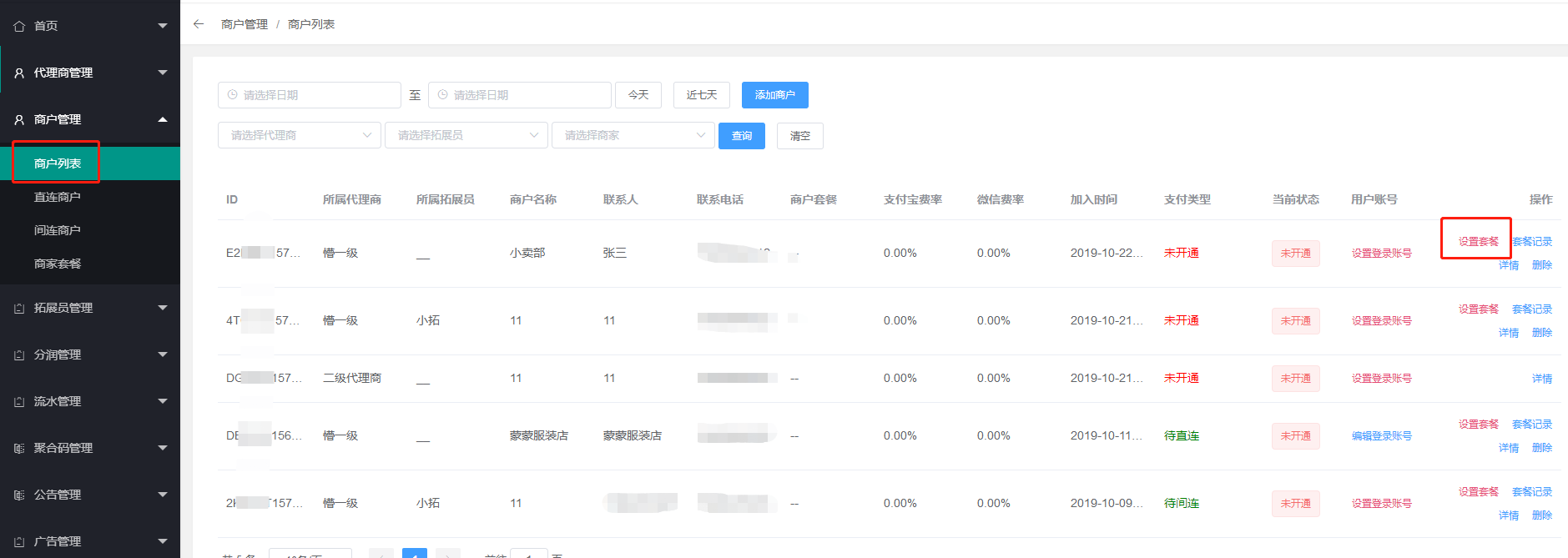Open 套餐记录 in the row with ID starting 4T
The image size is (1568, 558).
point(1532,309)
